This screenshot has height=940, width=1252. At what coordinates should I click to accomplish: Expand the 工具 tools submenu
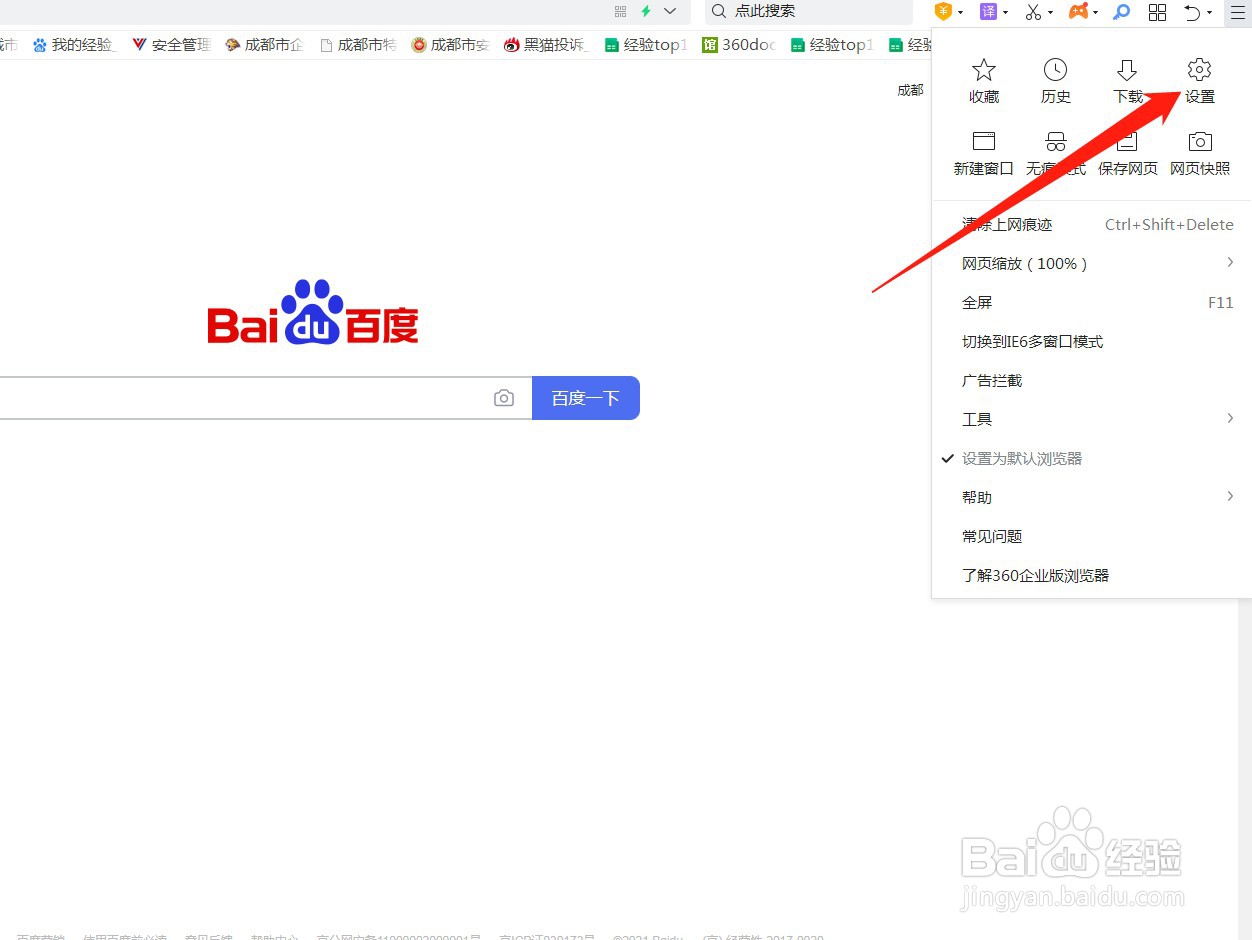pyautogui.click(x=977, y=419)
